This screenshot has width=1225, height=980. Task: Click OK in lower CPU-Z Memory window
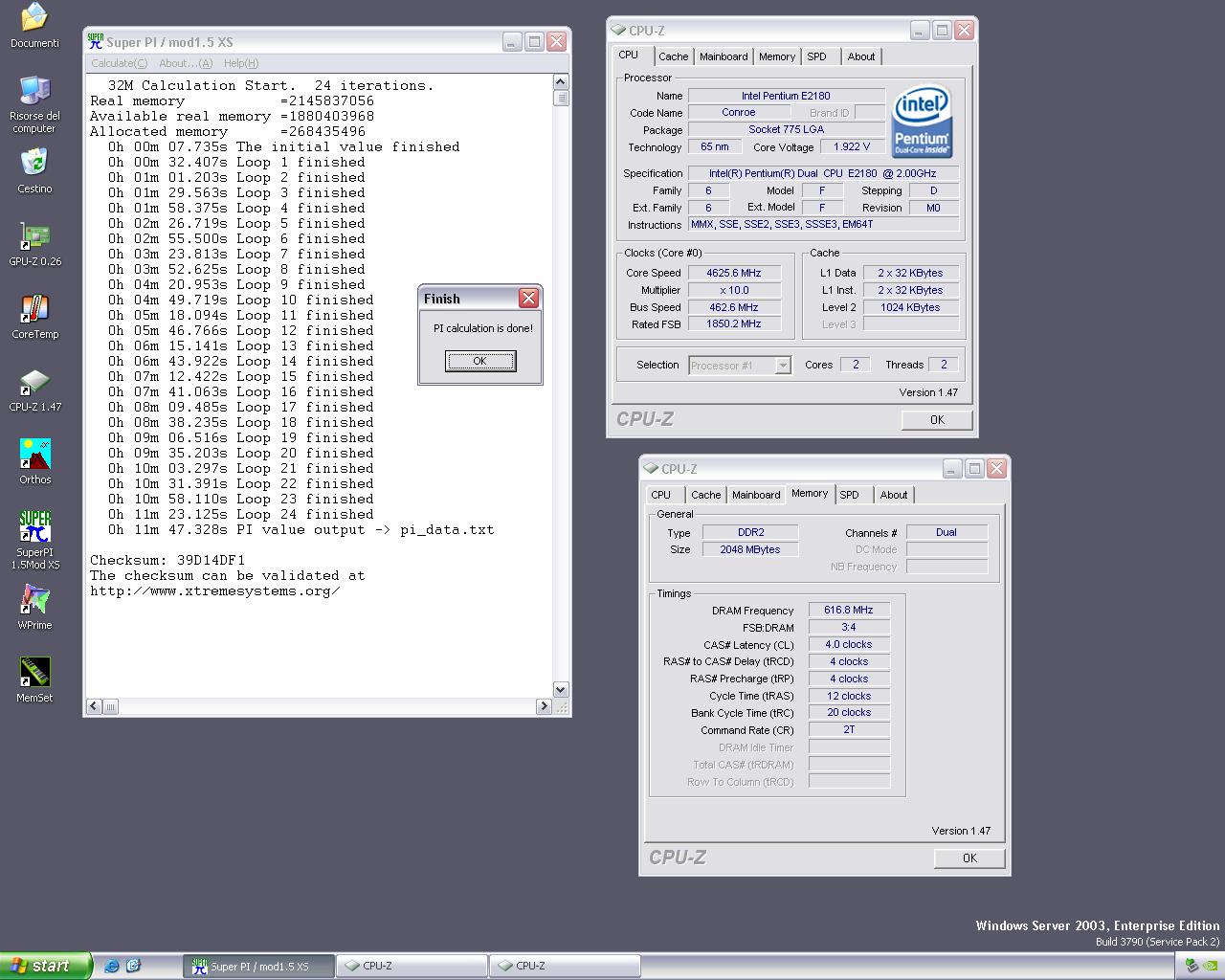coord(969,857)
